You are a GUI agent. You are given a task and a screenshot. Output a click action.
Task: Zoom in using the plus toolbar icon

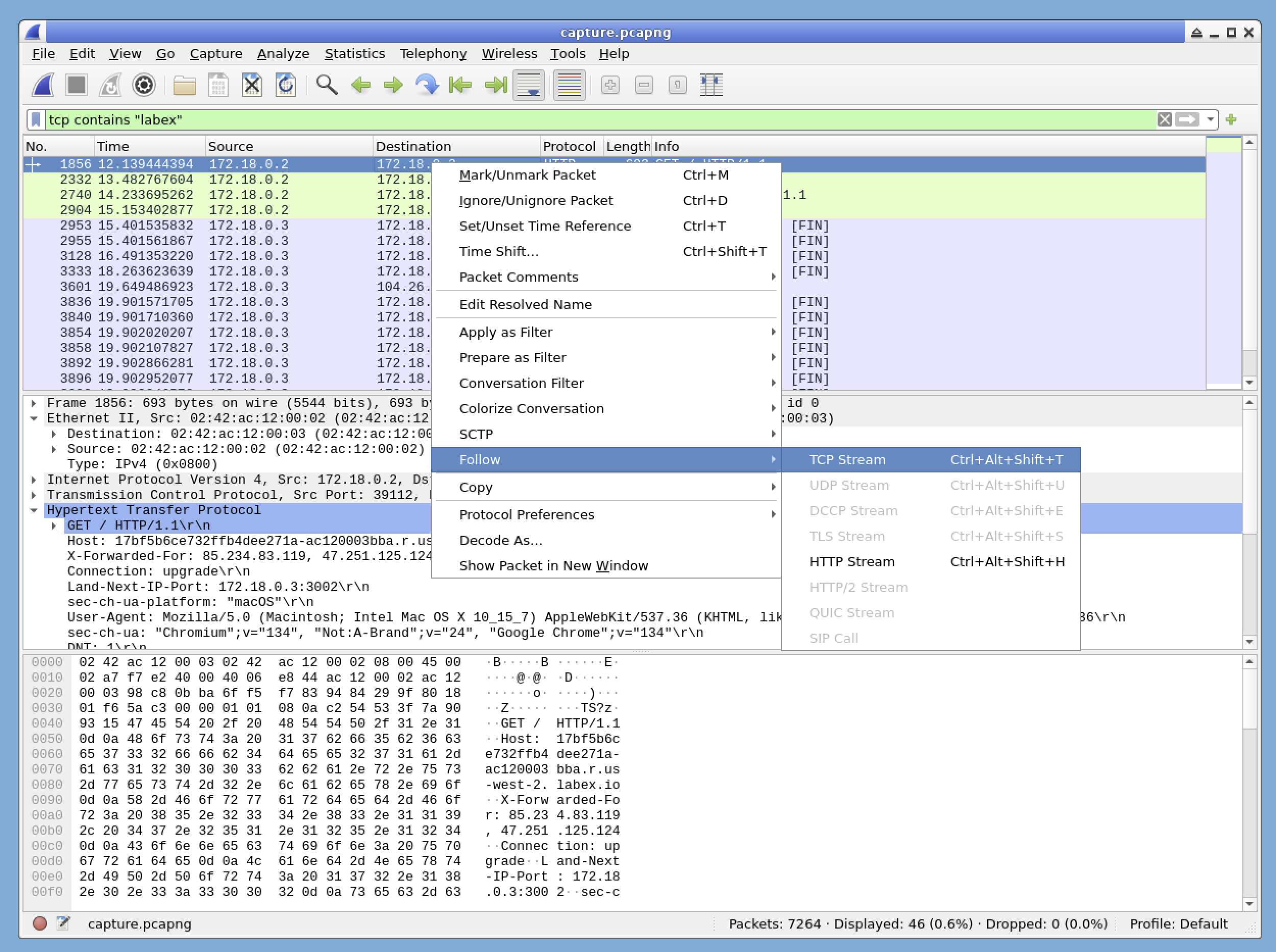(x=610, y=85)
